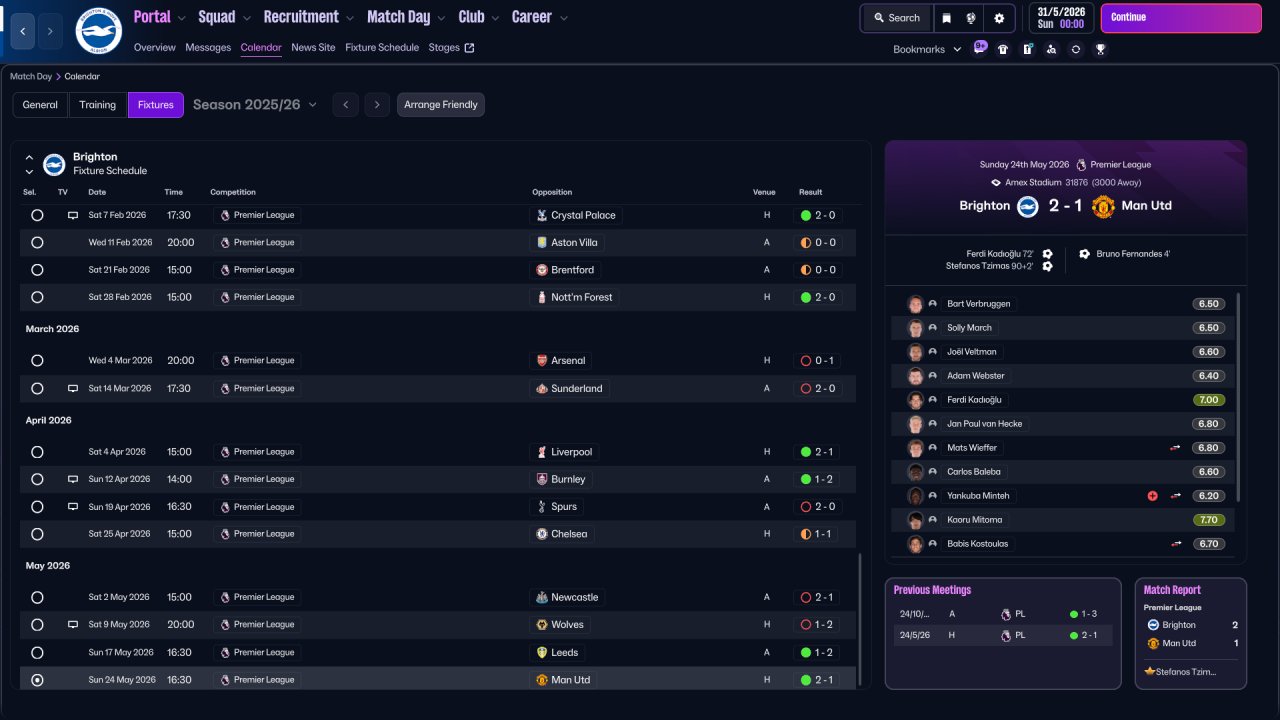The height and width of the screenshot is (720, 1280).
Task: Switch to the General calendar view
Action: pyautogui.click(x=40, y=105)
